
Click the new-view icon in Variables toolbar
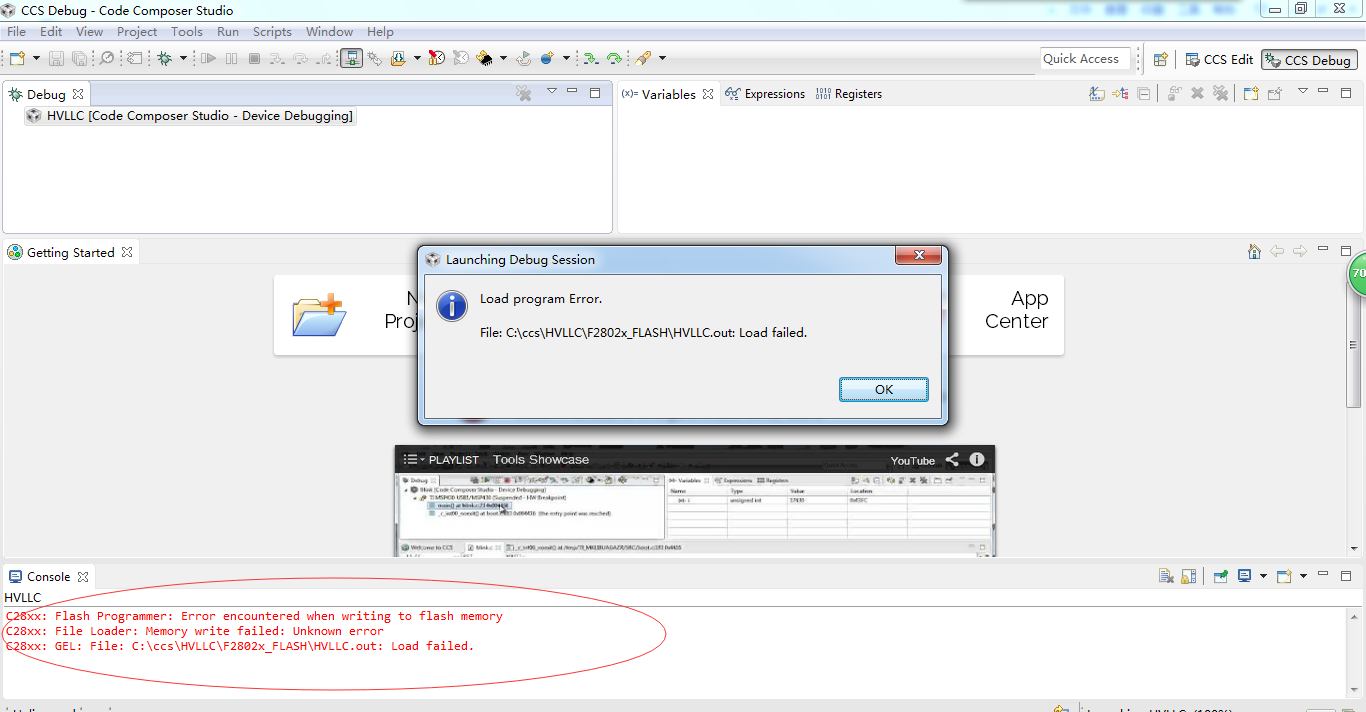[1251, 93]
